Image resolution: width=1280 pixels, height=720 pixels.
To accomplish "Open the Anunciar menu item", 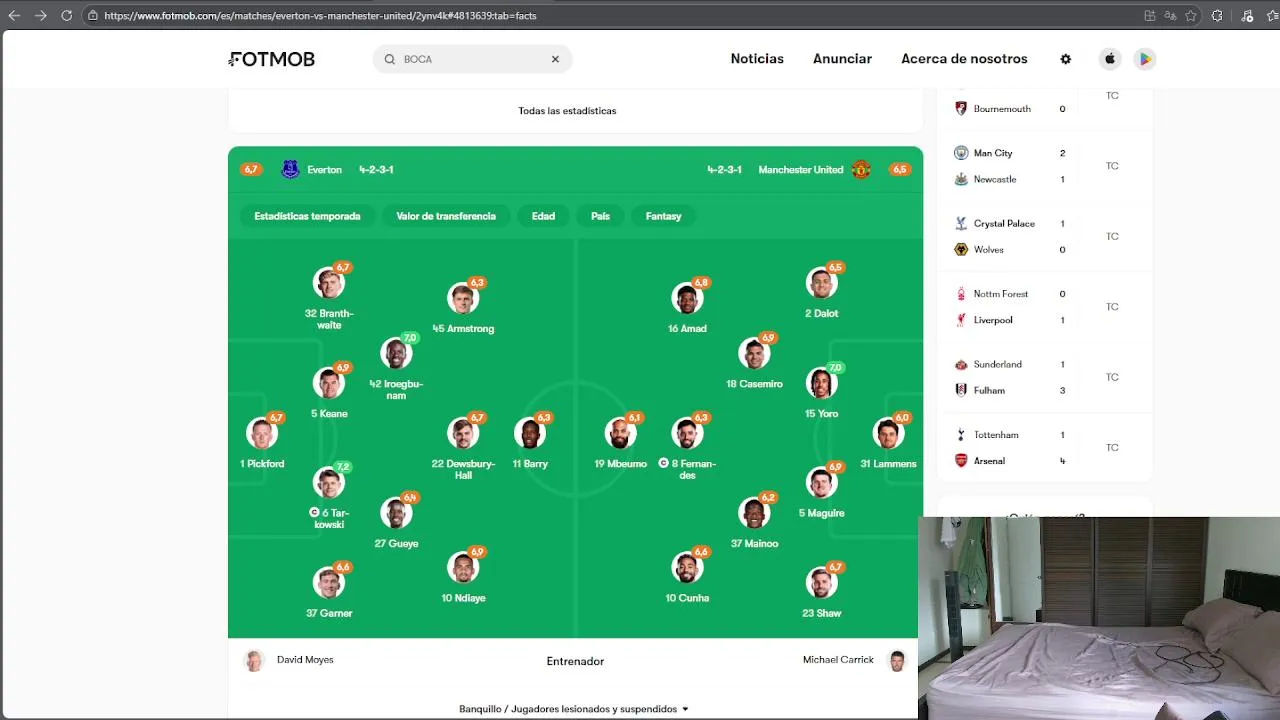I will tap(842, 59).
